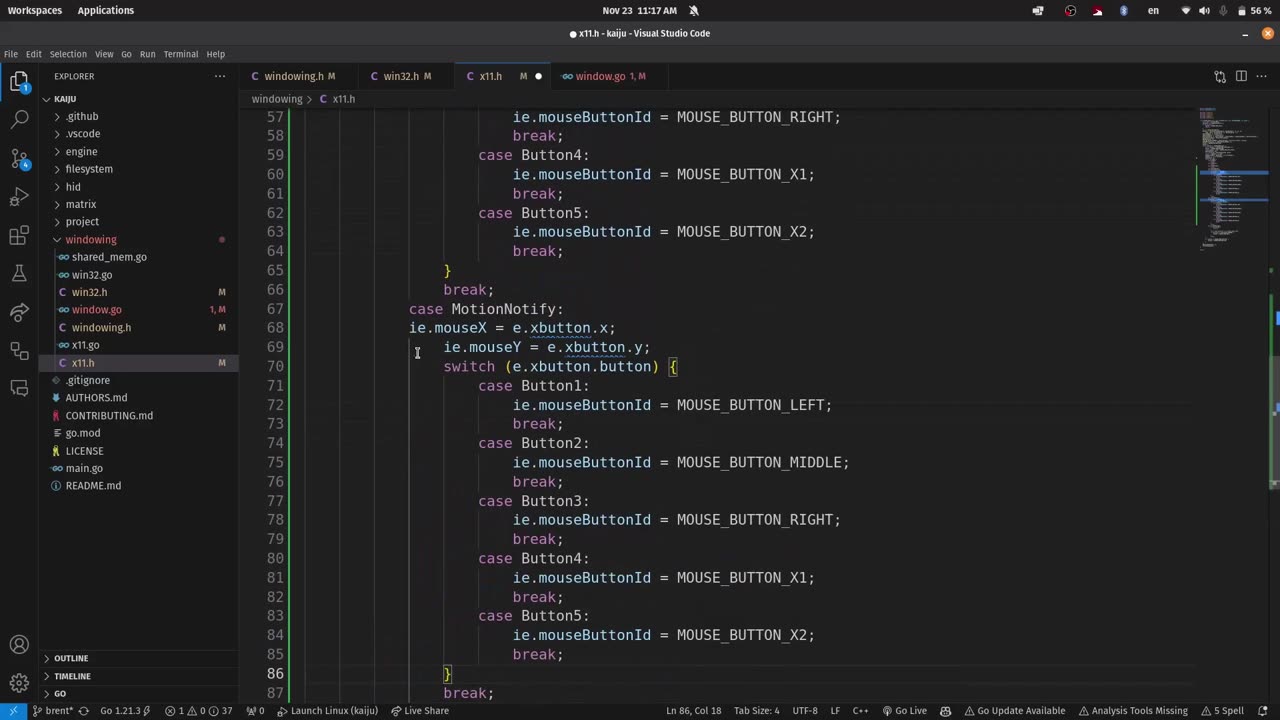Viewport: 1280px width, 720px height.
Task: Collapse the windowing folder
Action: pyautogui.click(x=140, y=240)
